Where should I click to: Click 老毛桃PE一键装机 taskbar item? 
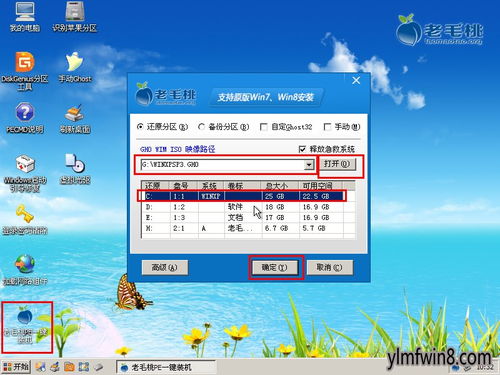pos(166,367)
